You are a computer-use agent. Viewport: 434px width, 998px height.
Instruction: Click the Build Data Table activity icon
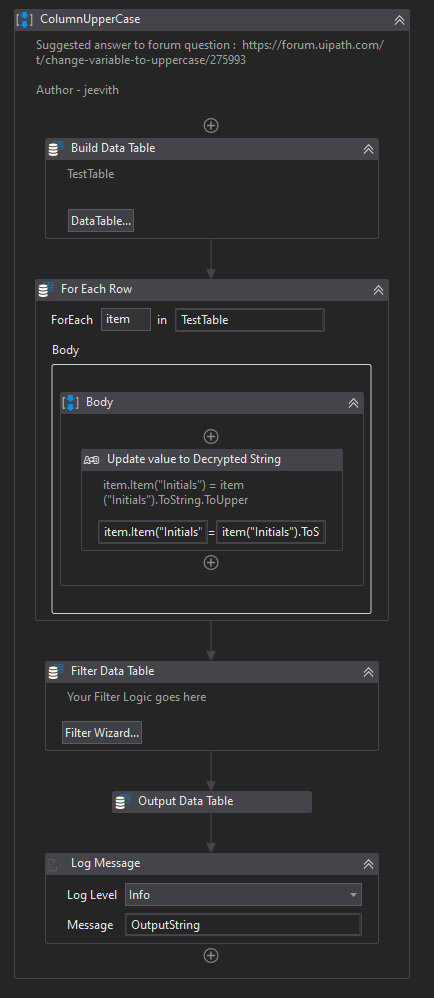coord(56,148)
